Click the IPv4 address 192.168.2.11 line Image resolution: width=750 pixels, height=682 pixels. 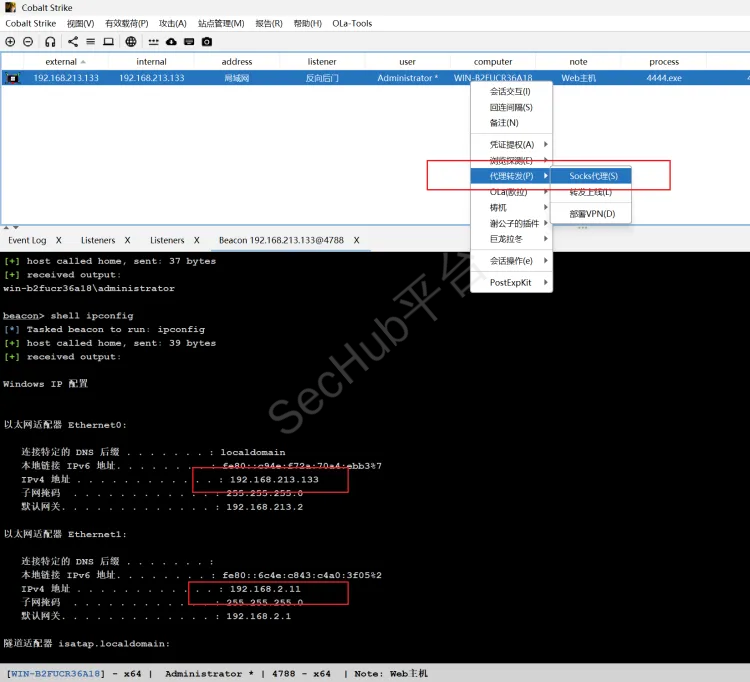pos(161,589)
